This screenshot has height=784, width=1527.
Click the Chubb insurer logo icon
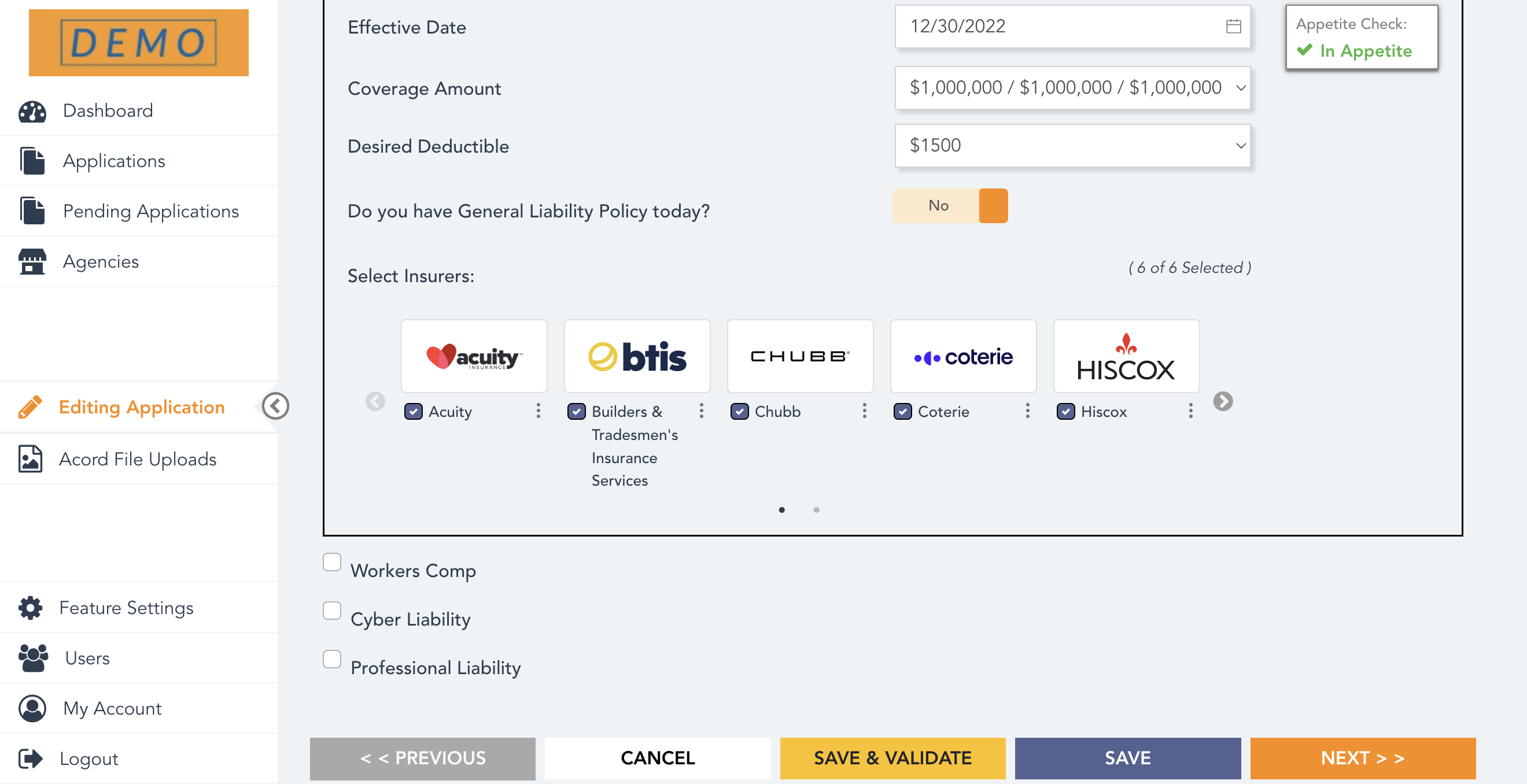click(x=799, y=356)
